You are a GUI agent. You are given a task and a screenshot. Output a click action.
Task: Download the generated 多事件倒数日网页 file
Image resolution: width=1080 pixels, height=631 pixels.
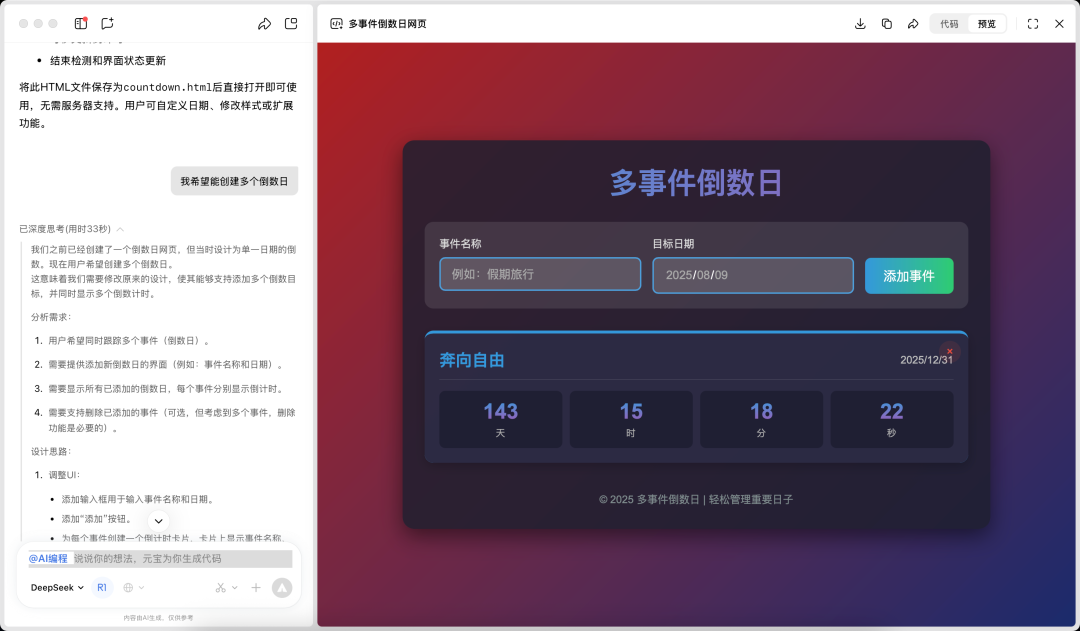pos(860,23)
